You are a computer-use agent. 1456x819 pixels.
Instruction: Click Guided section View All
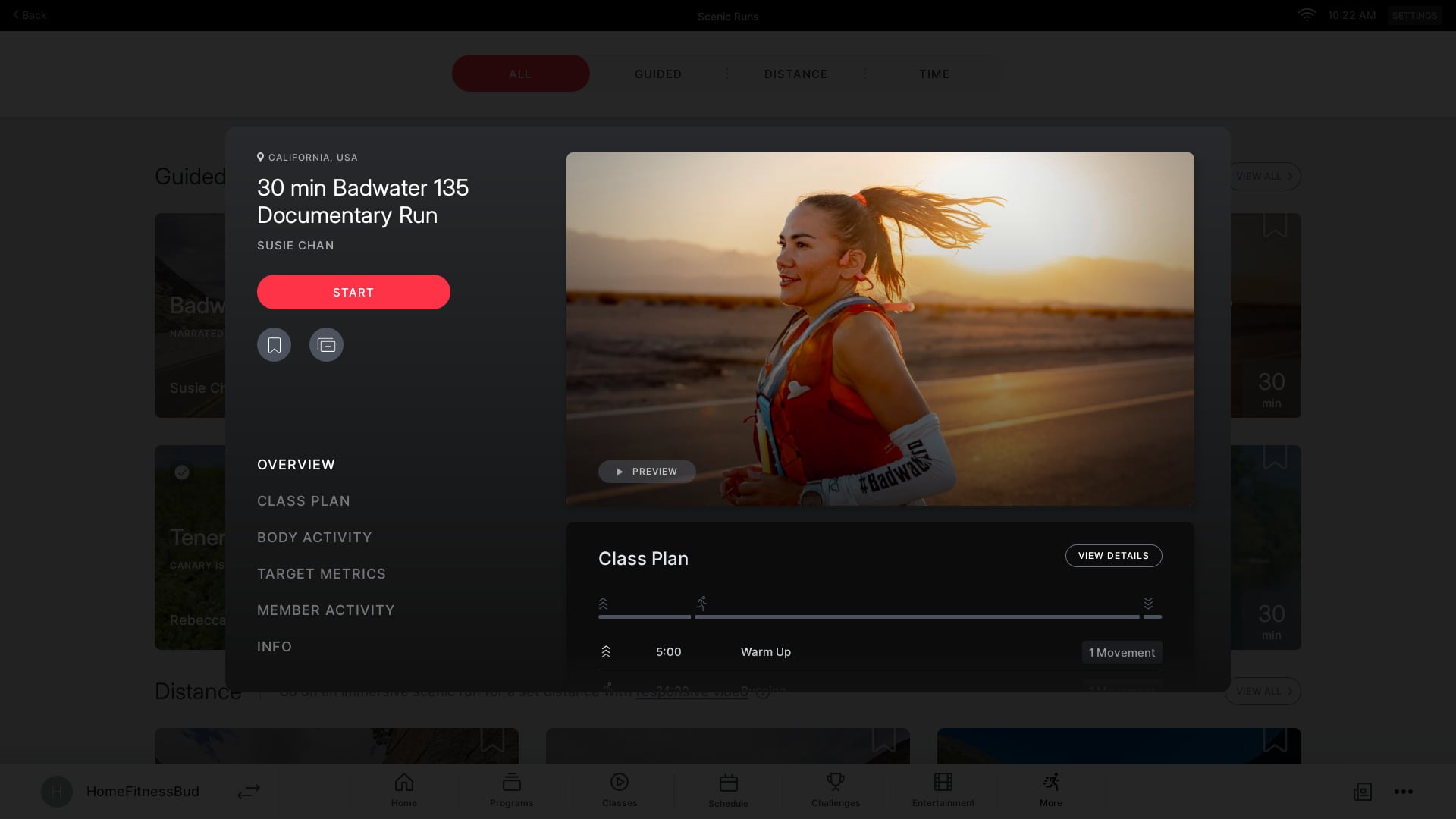click(x=1263, y=176)
